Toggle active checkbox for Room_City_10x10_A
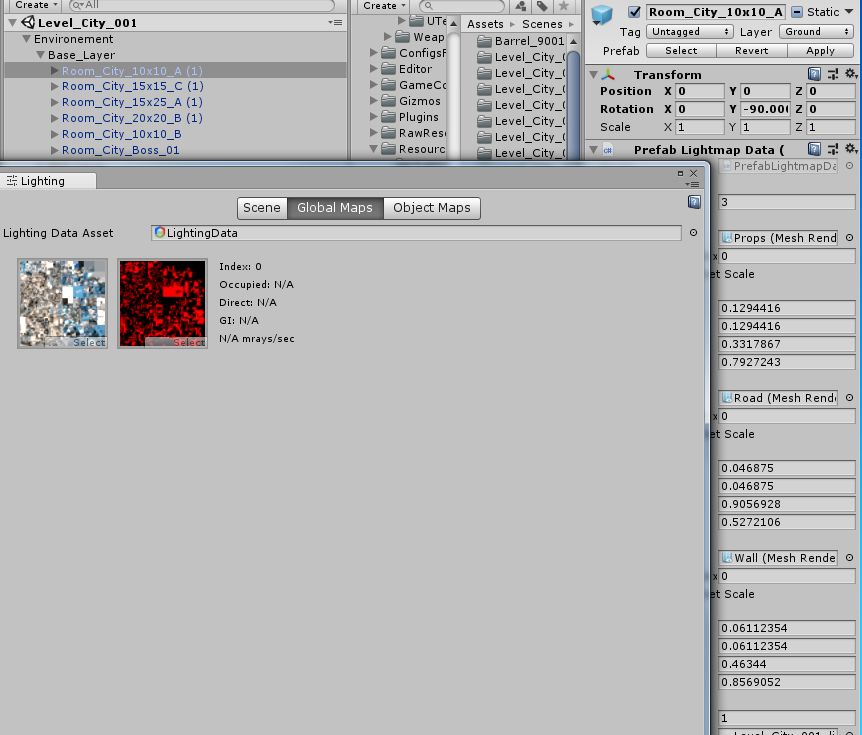This screenshot has height=735, width=862. click(634, 12)
